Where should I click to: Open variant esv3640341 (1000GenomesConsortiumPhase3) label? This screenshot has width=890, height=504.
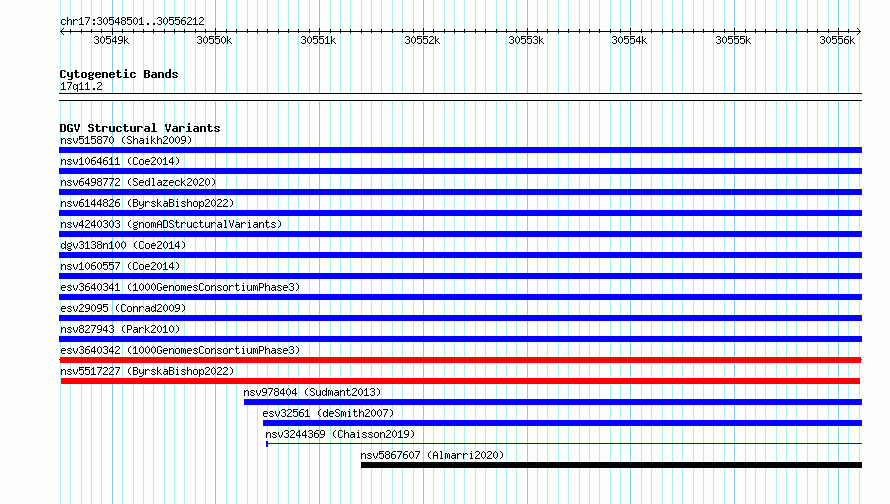[x=180, y=287]
